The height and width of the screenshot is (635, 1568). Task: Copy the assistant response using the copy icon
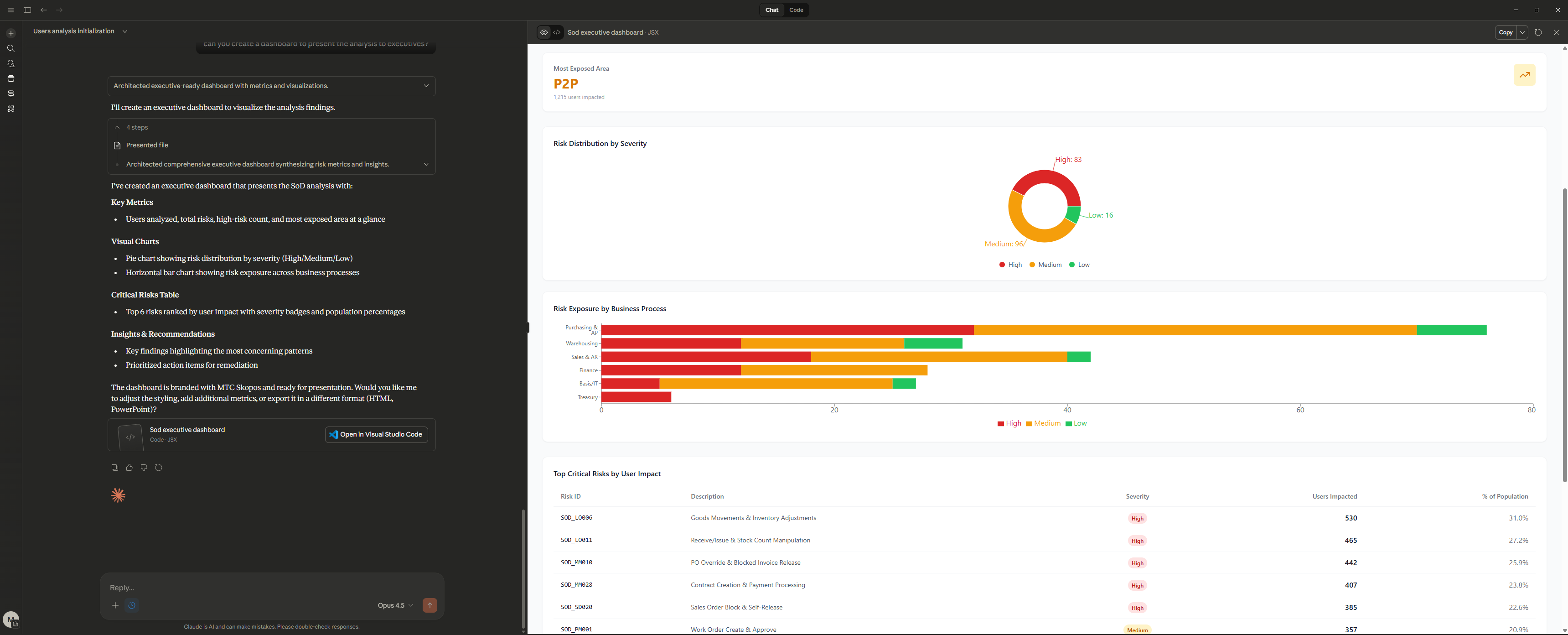(114, 468)
